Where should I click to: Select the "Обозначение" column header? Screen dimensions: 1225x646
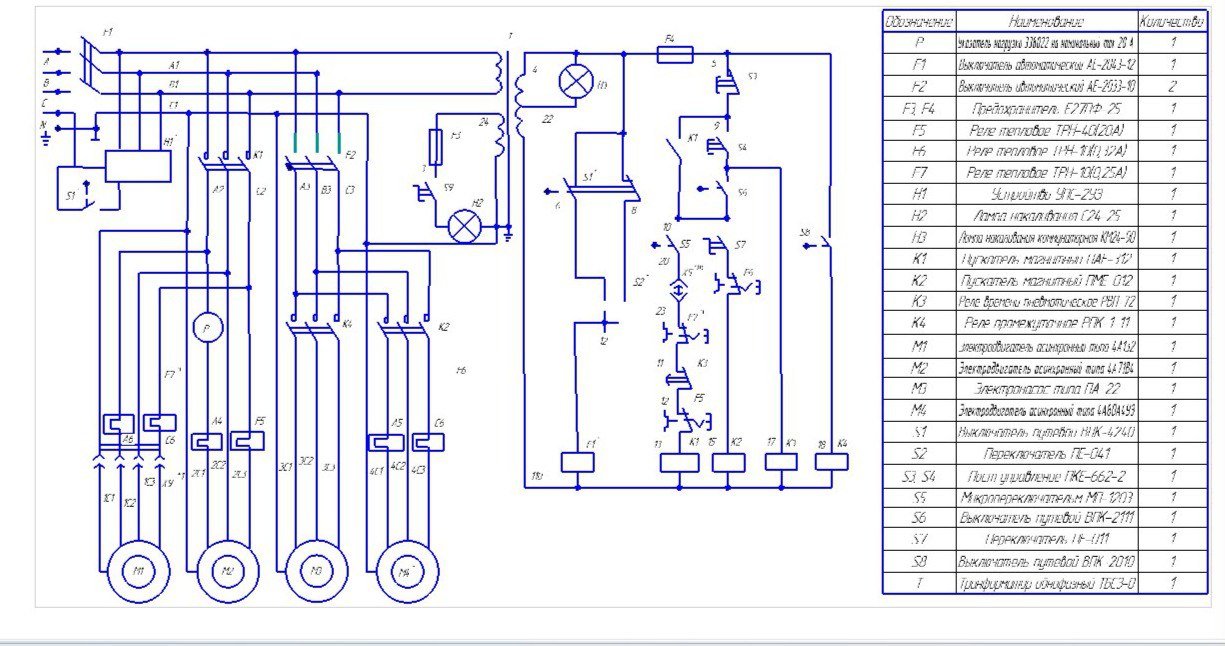pos(919,22)
